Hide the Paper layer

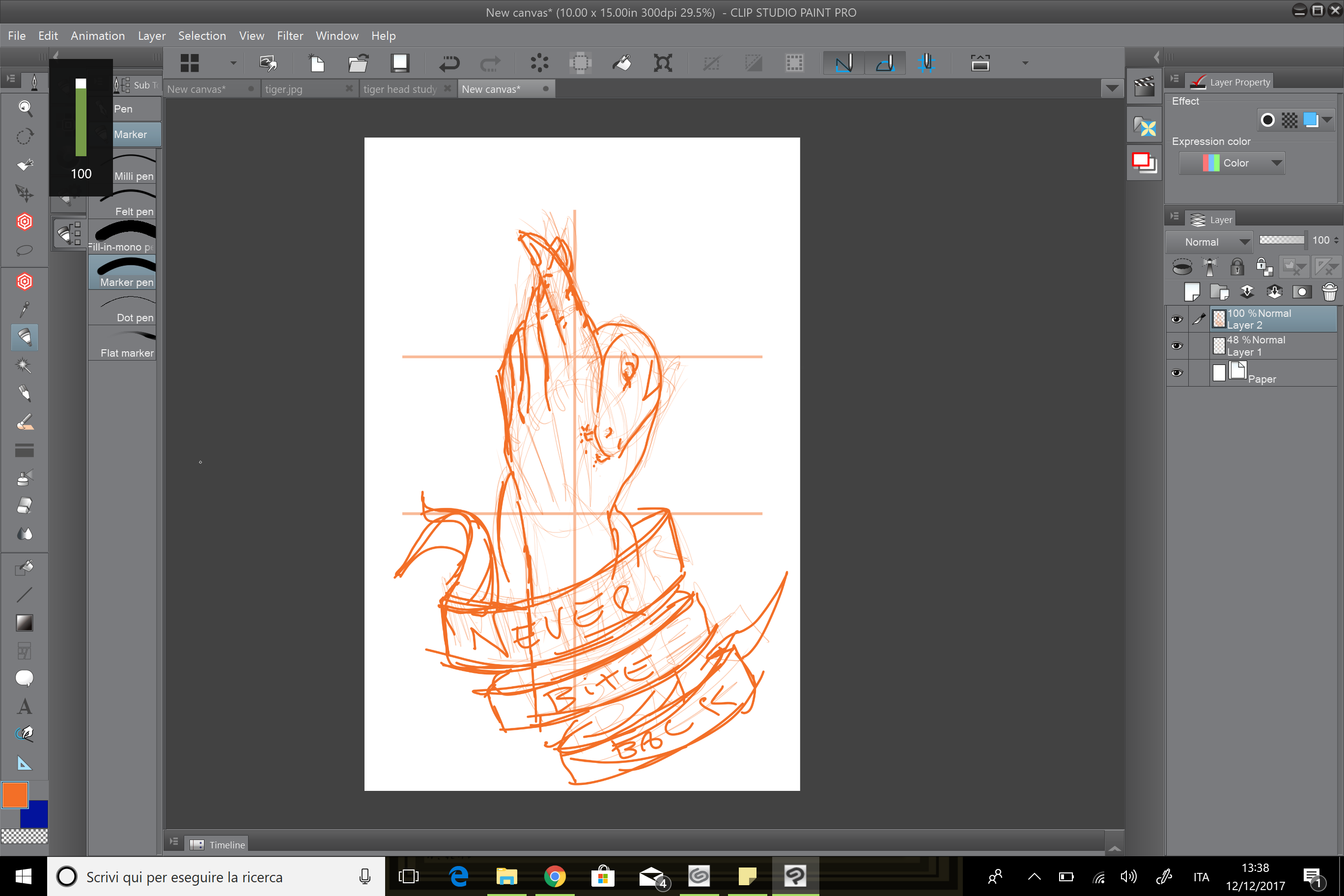tap(1177, 372)
